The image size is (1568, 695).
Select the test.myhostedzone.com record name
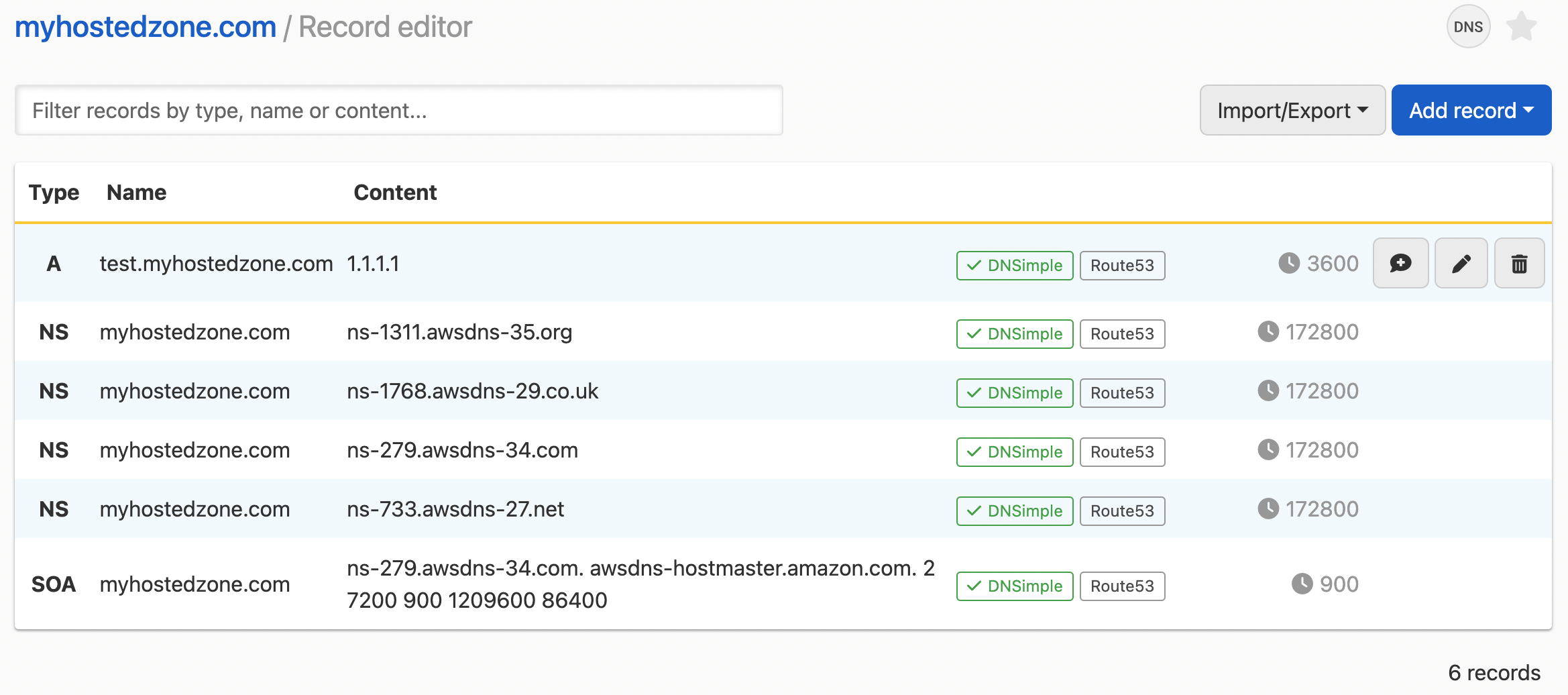[x=216, y=264]
